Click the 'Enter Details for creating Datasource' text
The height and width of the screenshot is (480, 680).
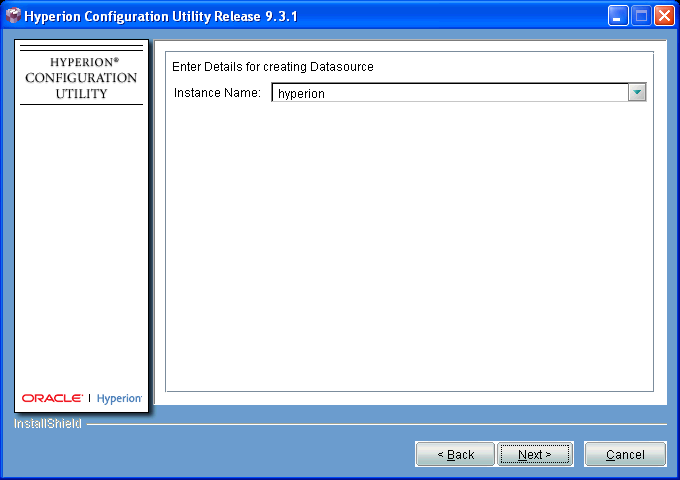pos(273,67)
